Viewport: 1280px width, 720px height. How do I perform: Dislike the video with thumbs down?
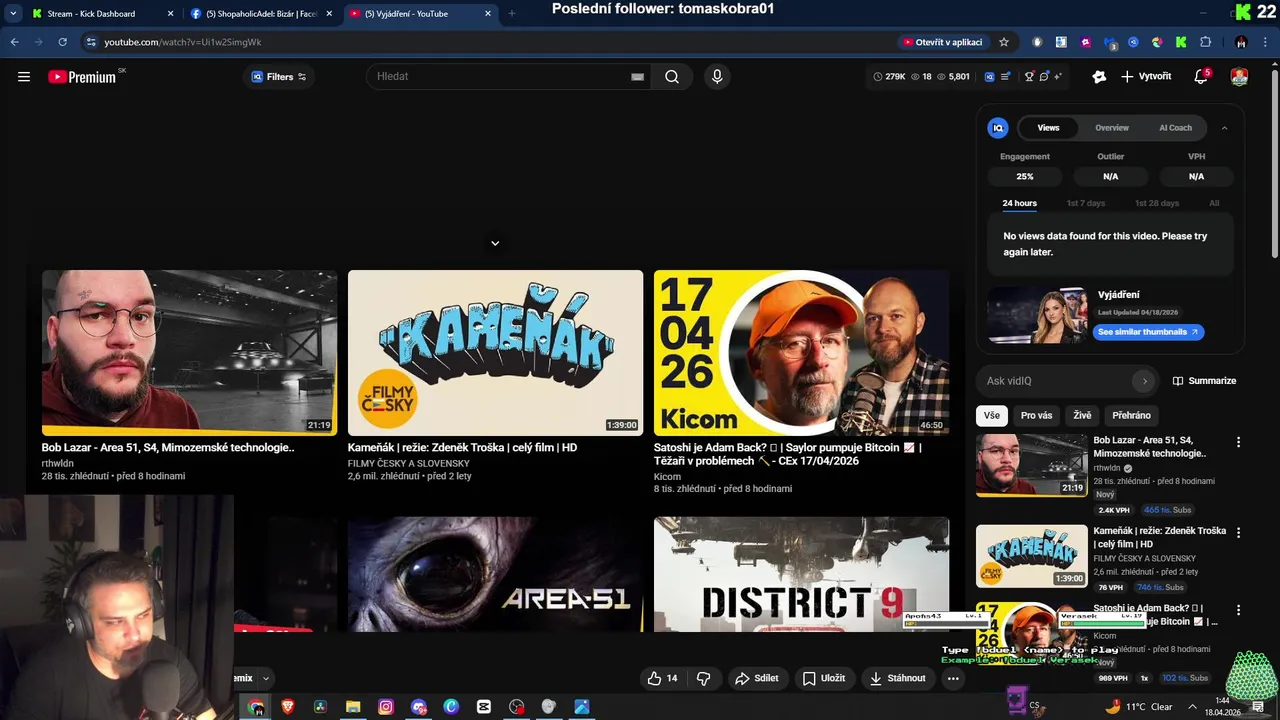(x=703, y=678)
